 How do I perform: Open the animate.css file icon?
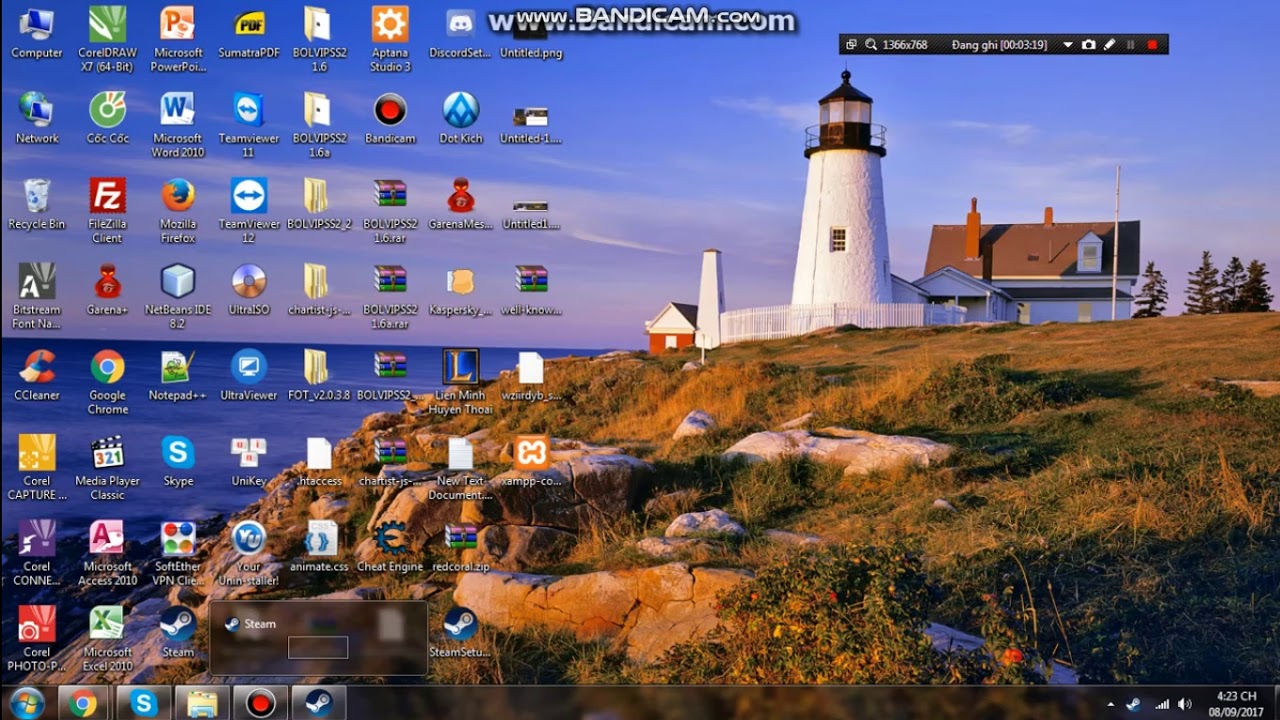coord(320,546)
